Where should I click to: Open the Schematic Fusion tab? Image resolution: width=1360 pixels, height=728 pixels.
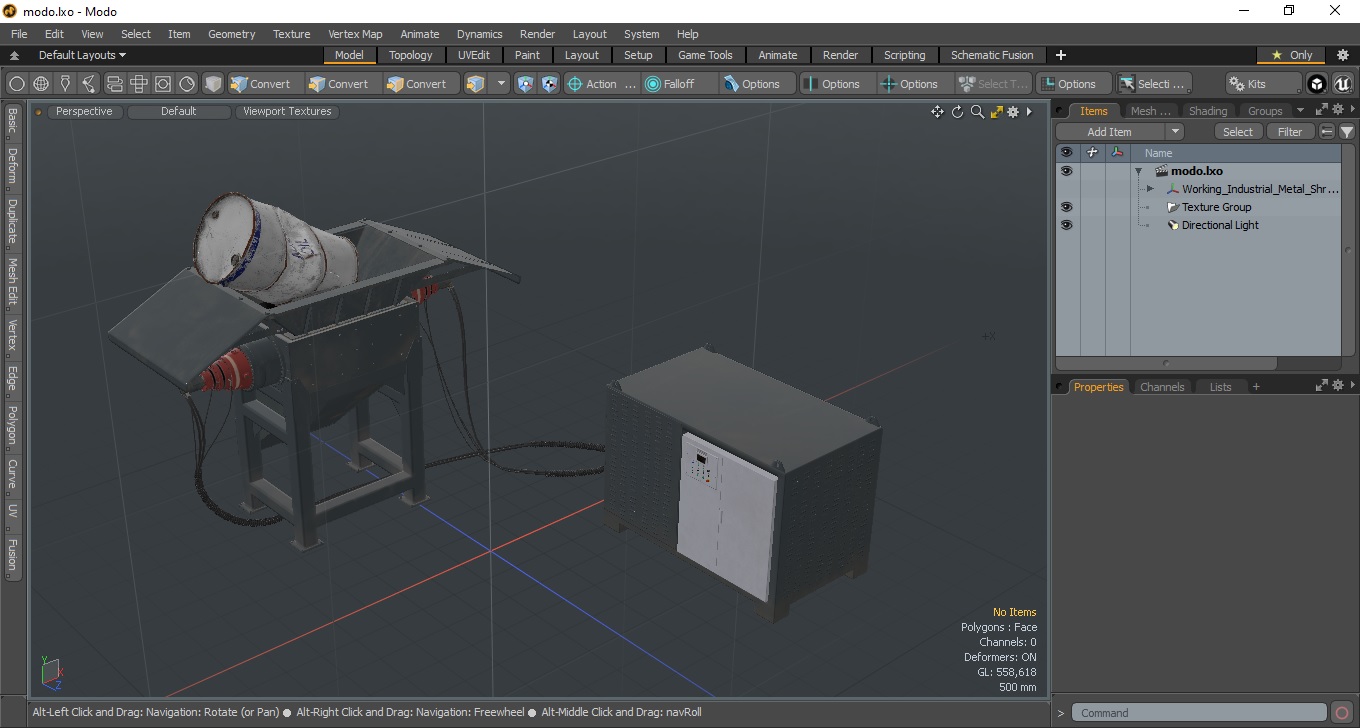click(992, 55)
